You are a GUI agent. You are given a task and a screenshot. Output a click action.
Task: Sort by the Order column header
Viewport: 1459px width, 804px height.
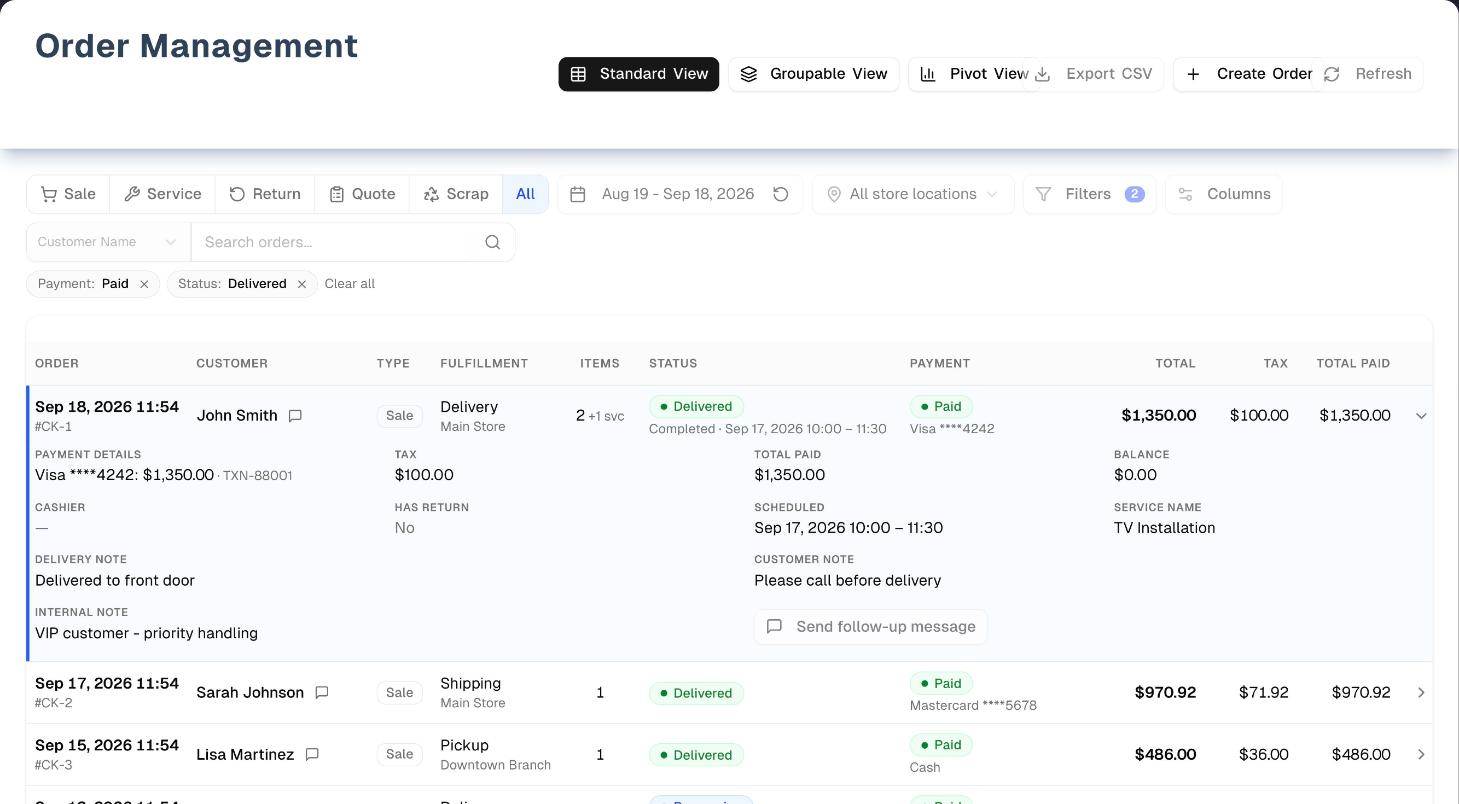57,364
